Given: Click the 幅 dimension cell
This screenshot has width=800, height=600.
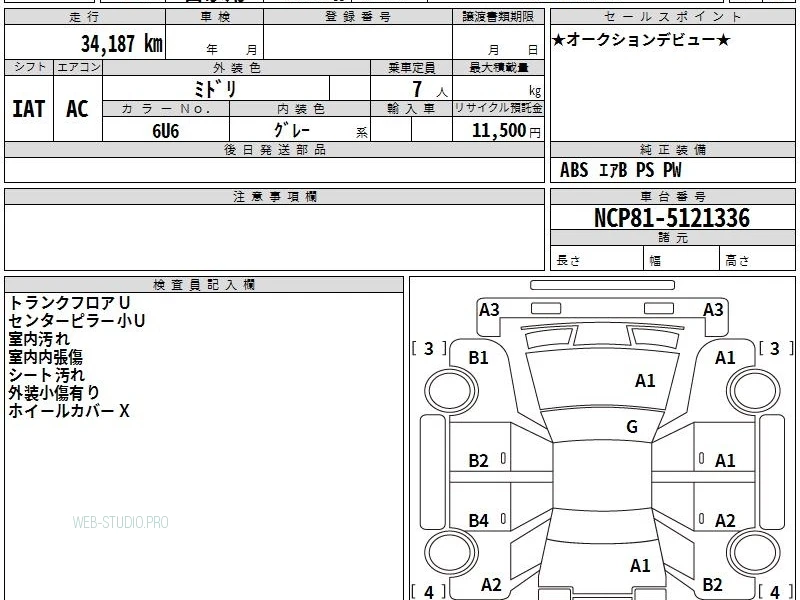Looking at the screenshot, I should tap(682, 258).
